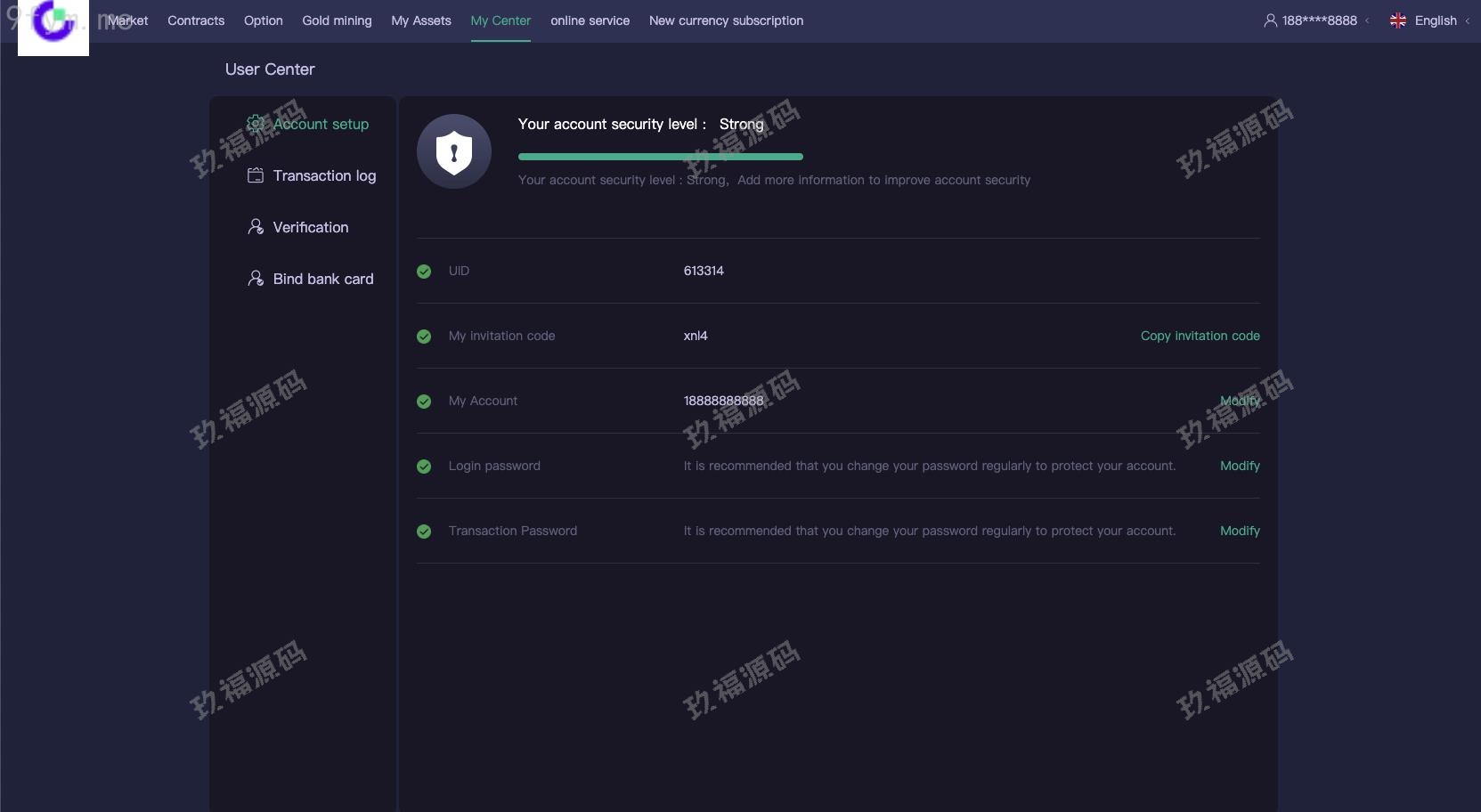
Task: Click the green checkmark beside UID
Action: 424,272
